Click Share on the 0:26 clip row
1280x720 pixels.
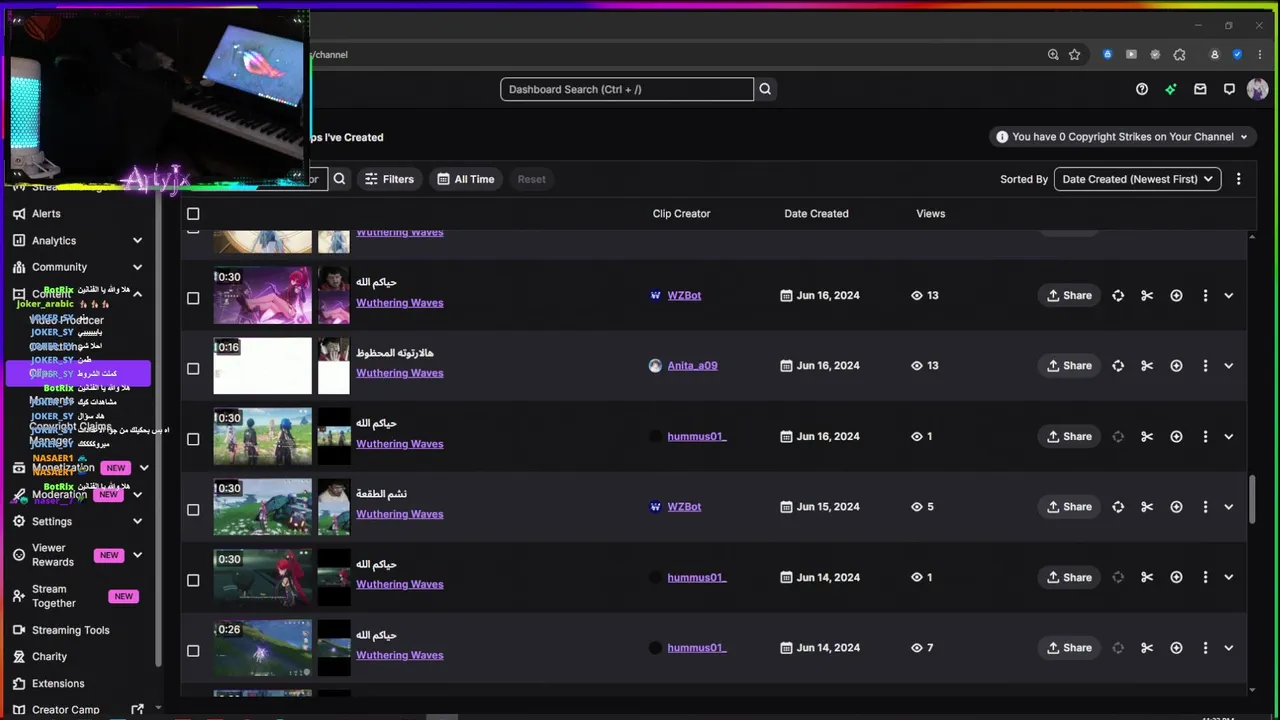pos(1069,648)
